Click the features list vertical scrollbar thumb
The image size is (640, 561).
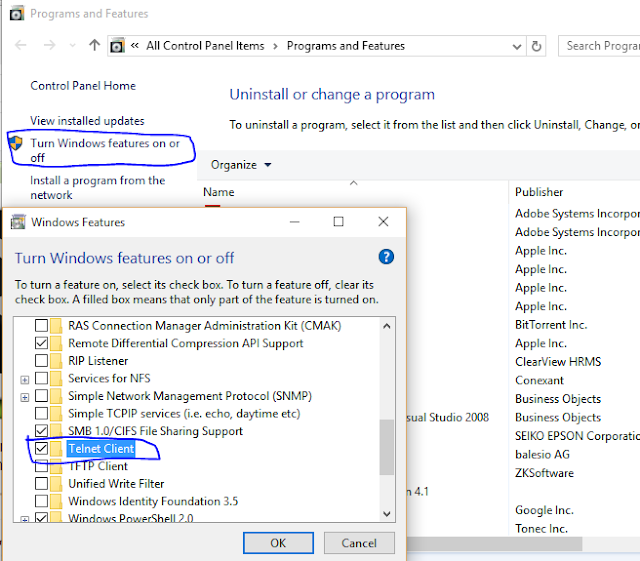click(x=387, y=447)
